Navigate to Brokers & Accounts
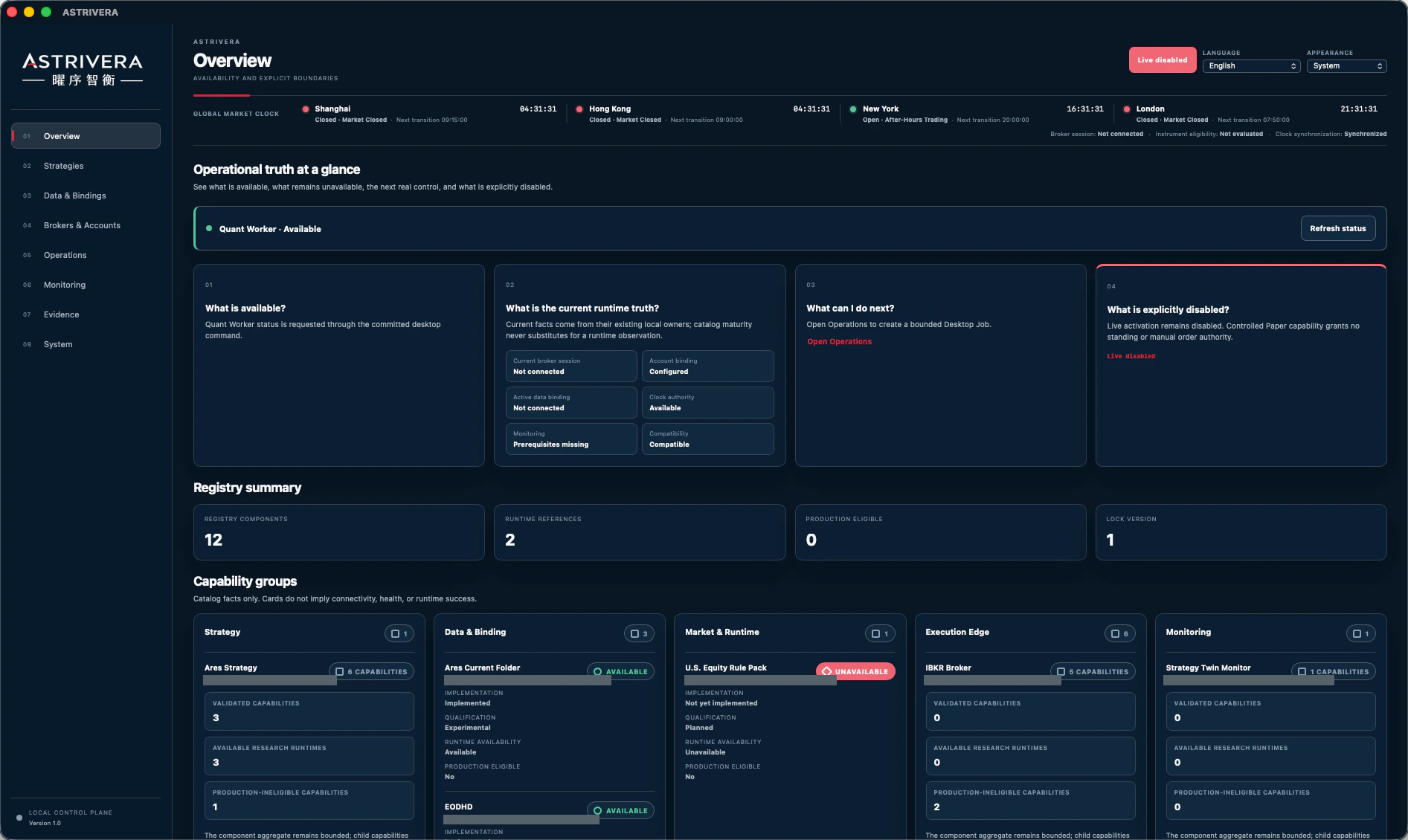Image resolution: width=1408 pixels, height=840 pixels. coord(86,225)
